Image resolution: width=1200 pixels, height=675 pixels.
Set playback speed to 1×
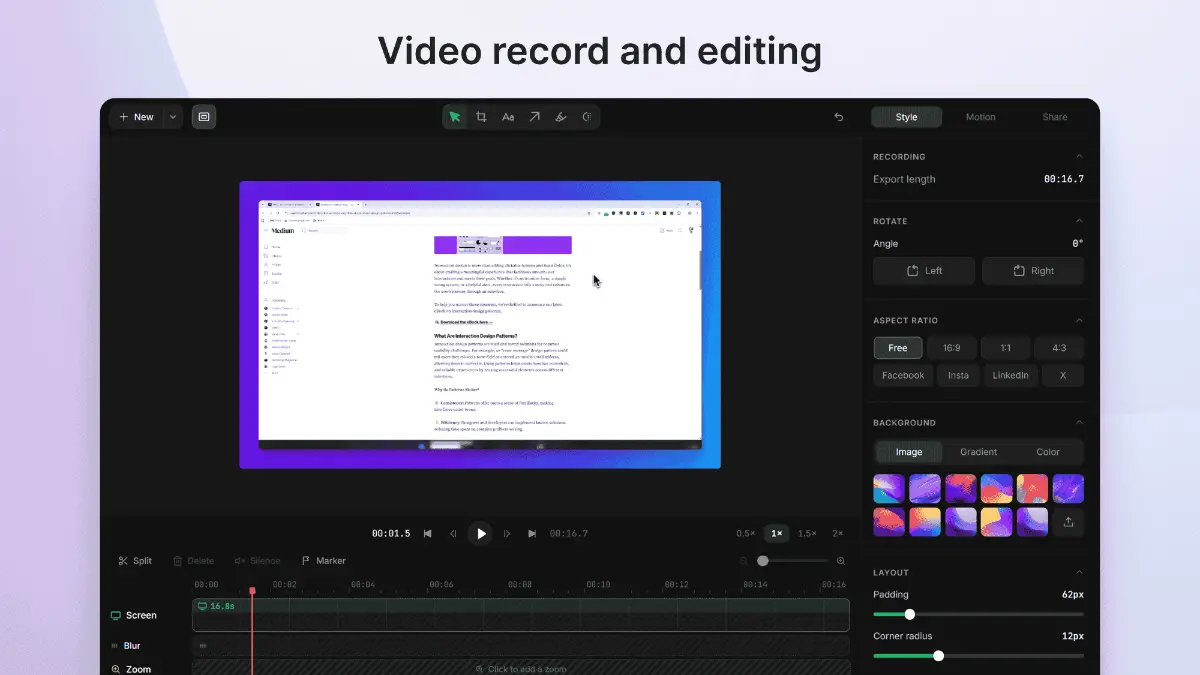pos(776,534)
